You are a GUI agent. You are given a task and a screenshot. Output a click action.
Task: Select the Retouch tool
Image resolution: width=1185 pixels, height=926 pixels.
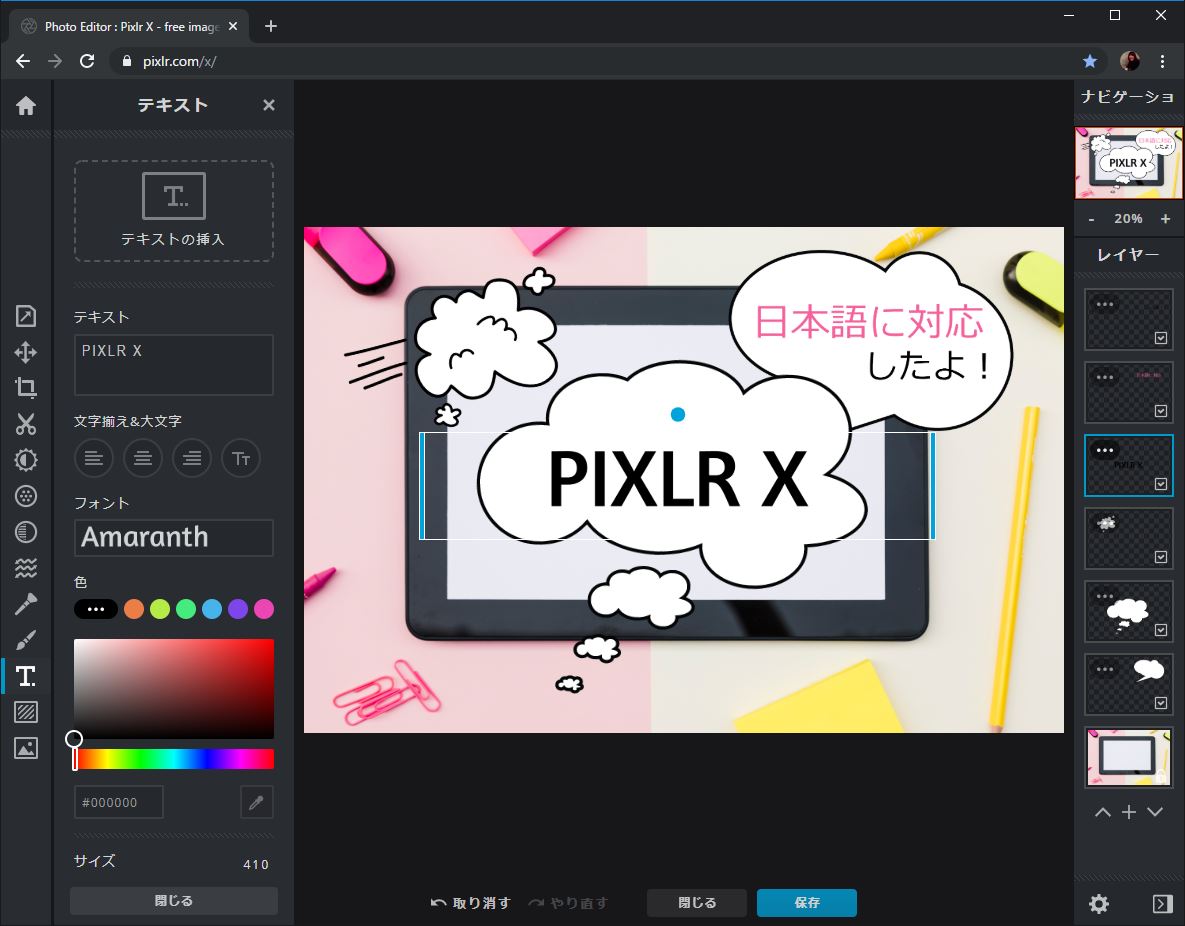26,604
